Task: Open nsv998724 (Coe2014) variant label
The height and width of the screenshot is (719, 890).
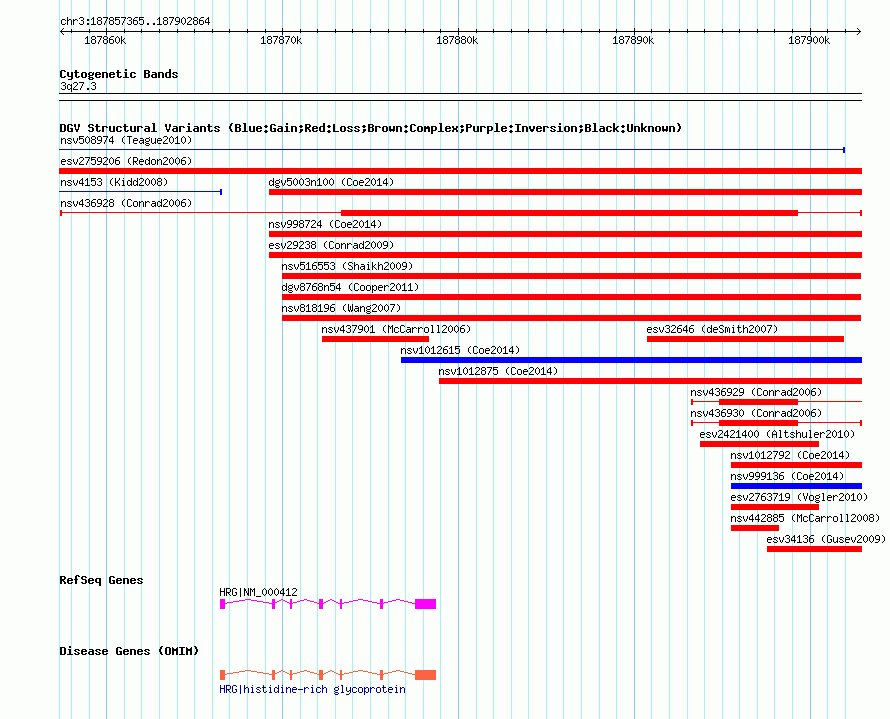Action: point(325,224)
